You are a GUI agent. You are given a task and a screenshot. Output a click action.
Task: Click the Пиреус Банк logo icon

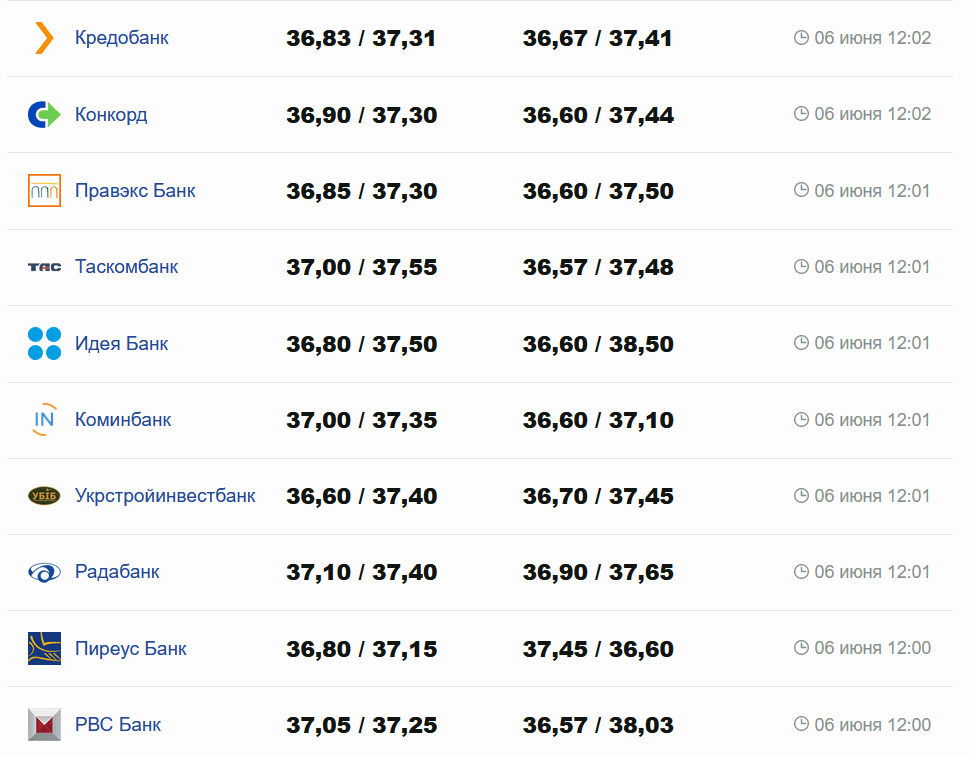(x=44, y=648)
